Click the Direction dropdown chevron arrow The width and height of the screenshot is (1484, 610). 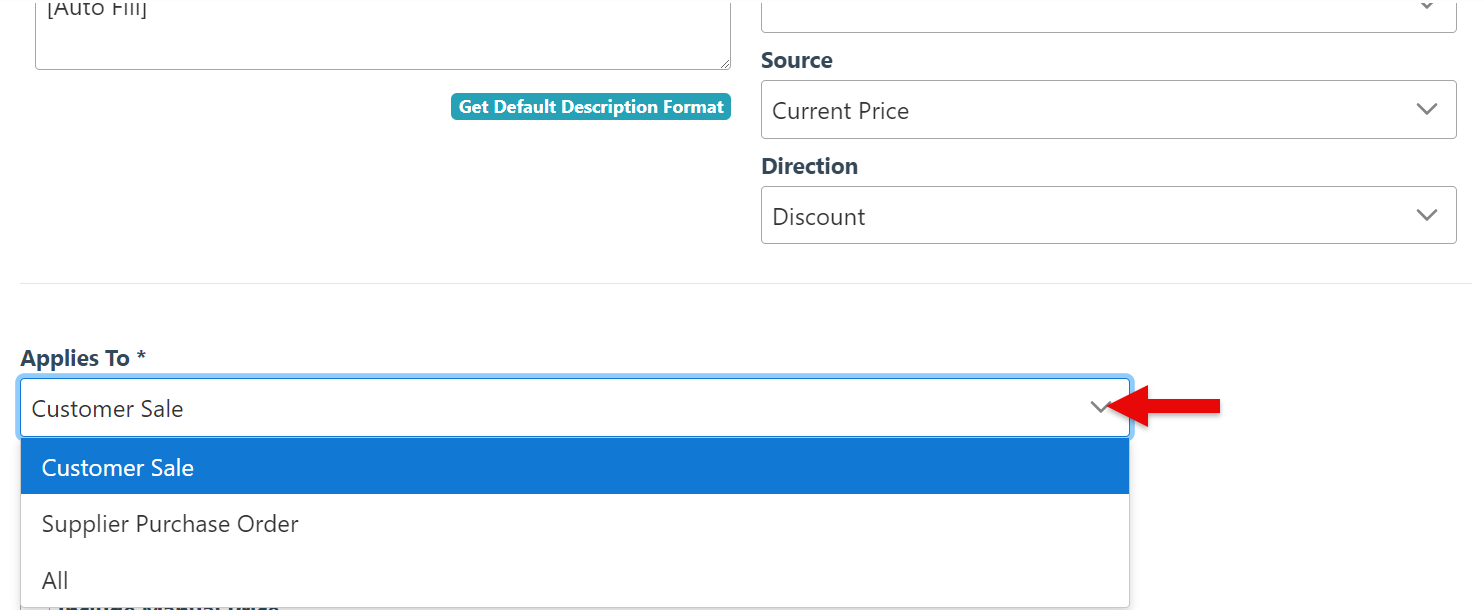(x=1427, y=215)
